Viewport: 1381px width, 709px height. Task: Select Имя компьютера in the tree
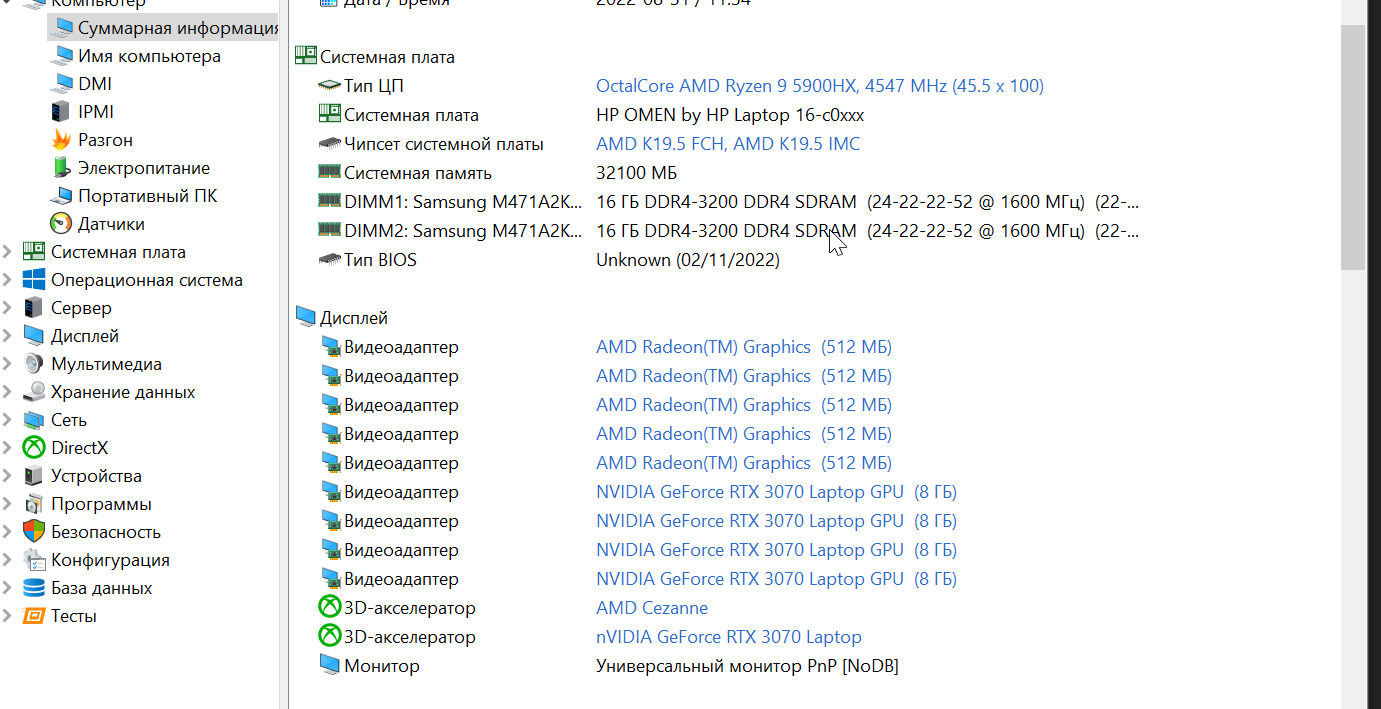point(149,56)
